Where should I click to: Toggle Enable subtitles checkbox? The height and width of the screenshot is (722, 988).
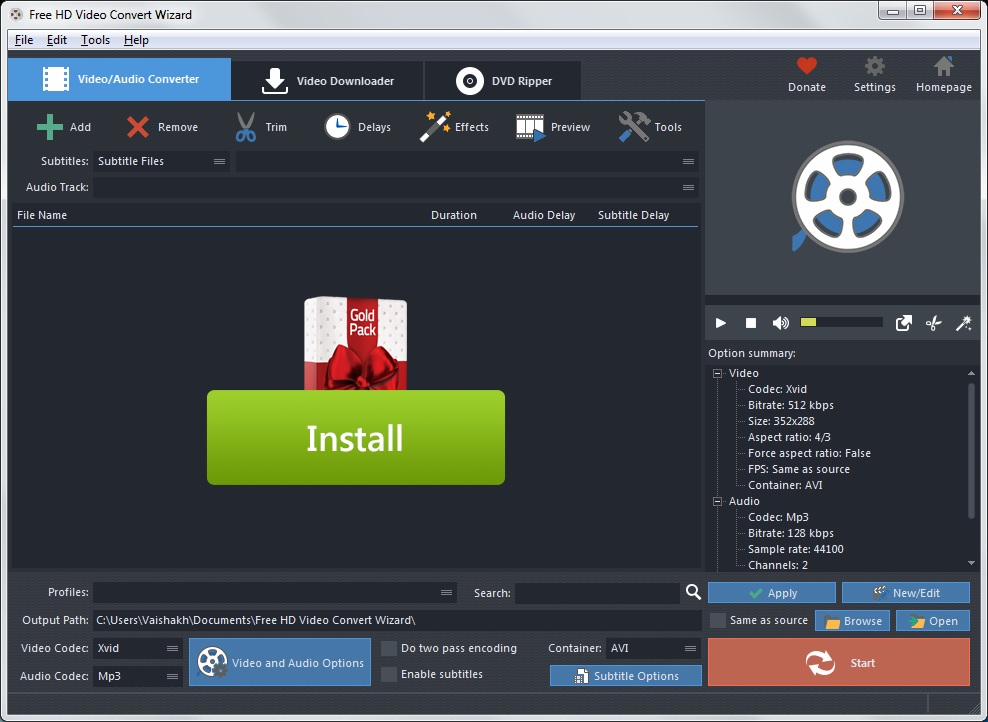coord(389,674)
